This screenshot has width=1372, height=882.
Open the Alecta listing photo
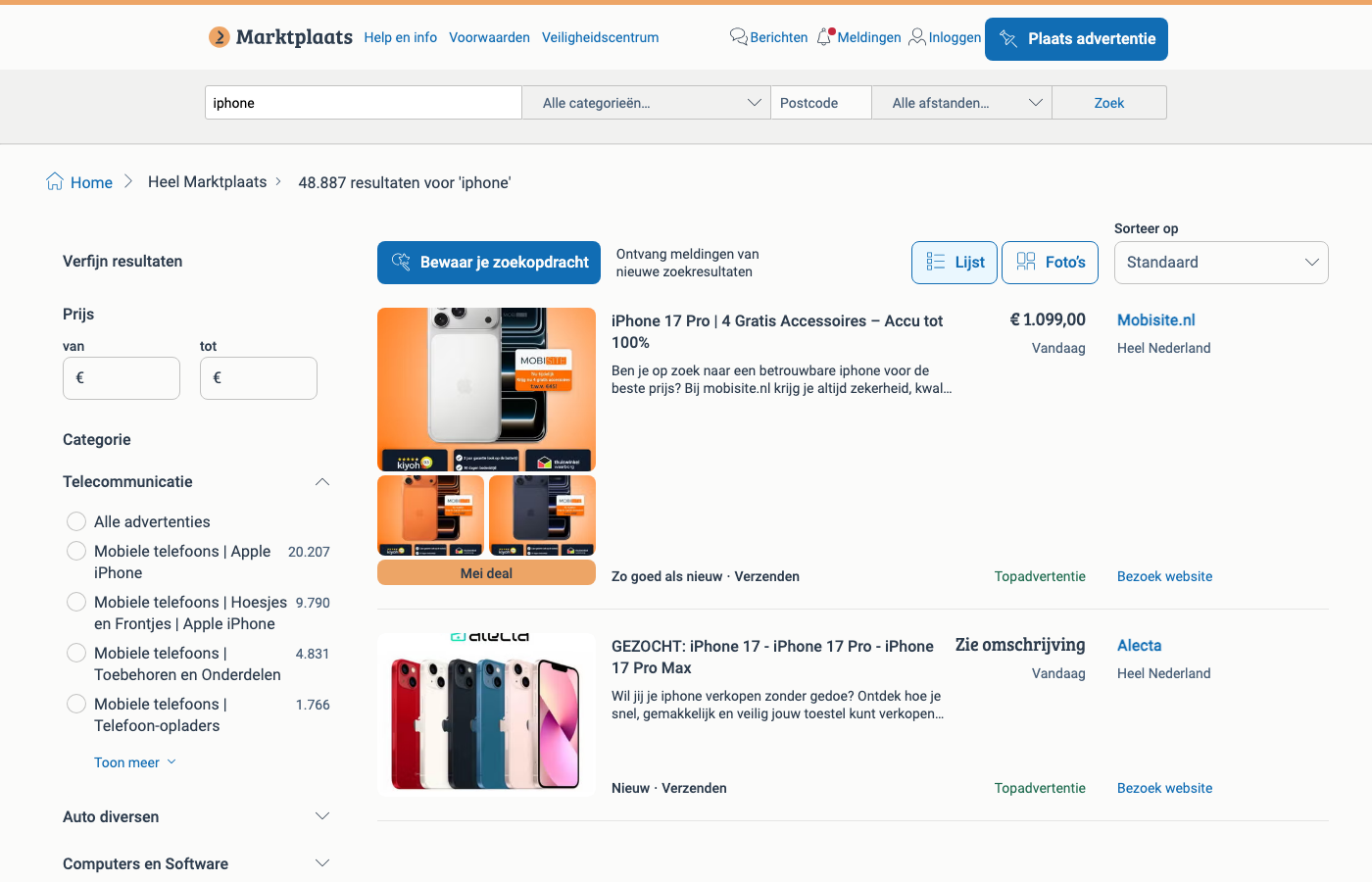click(x=486, y=714)
